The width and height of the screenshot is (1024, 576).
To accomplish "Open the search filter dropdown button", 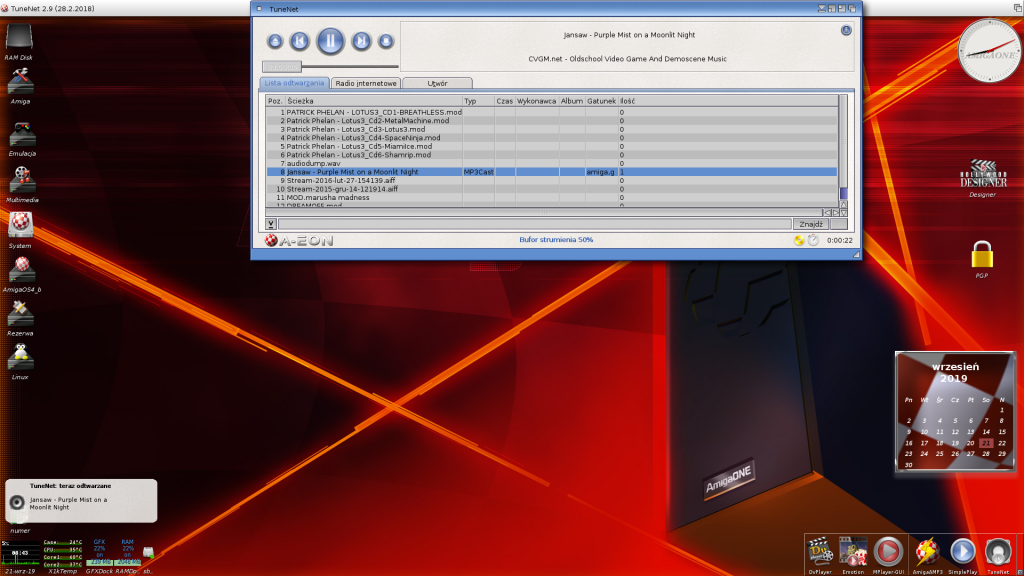I will tap(270, 224).
